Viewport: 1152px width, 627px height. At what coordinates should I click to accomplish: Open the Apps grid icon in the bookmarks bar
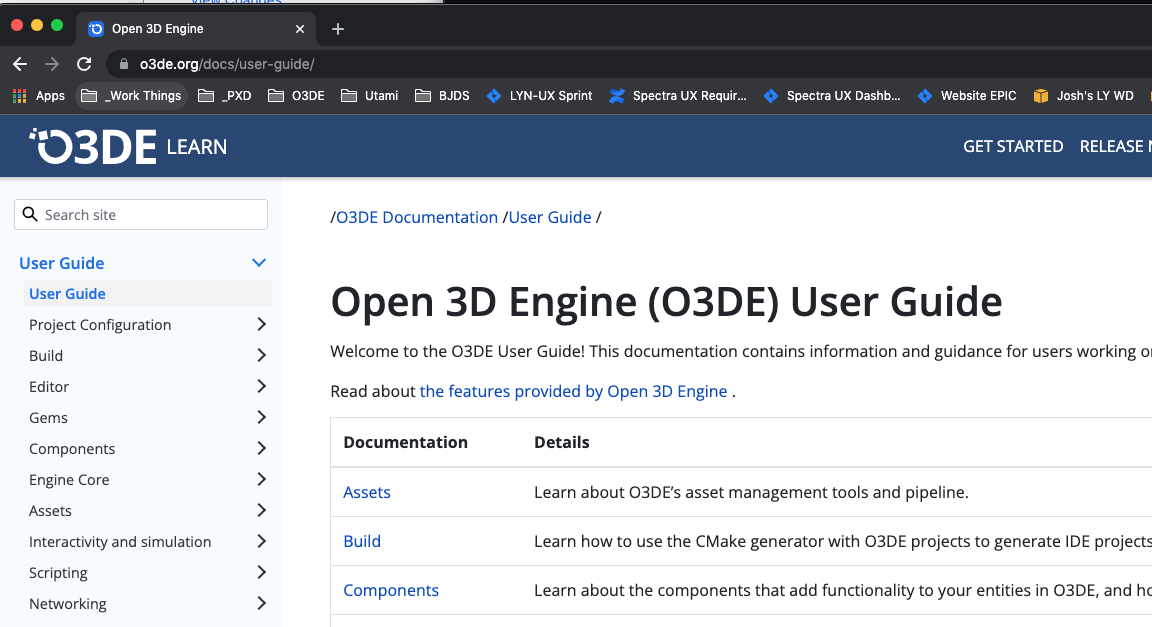click(20, 96)
